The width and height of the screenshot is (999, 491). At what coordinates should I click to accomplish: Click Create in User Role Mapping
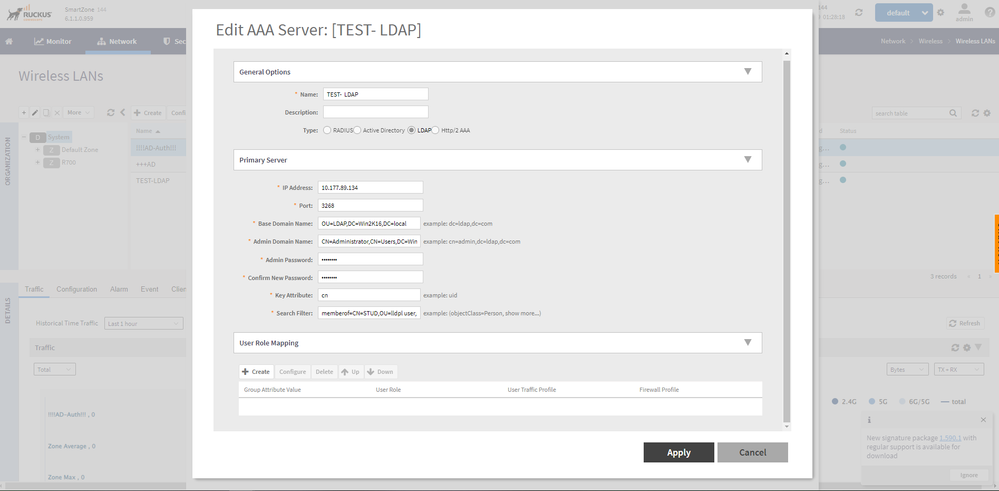click(x=256, y=371)
